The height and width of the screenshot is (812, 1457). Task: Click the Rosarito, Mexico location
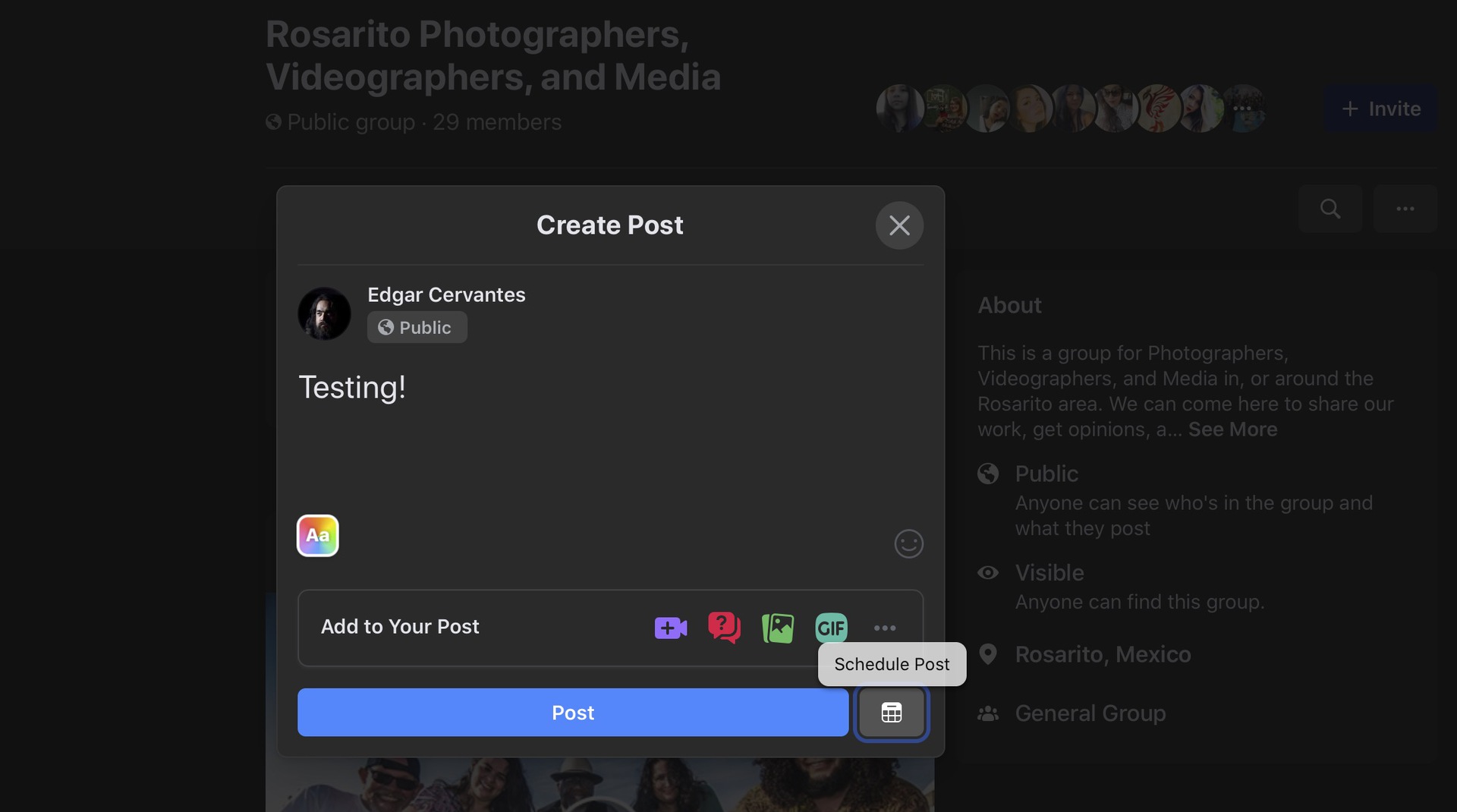click(1103, 654)
